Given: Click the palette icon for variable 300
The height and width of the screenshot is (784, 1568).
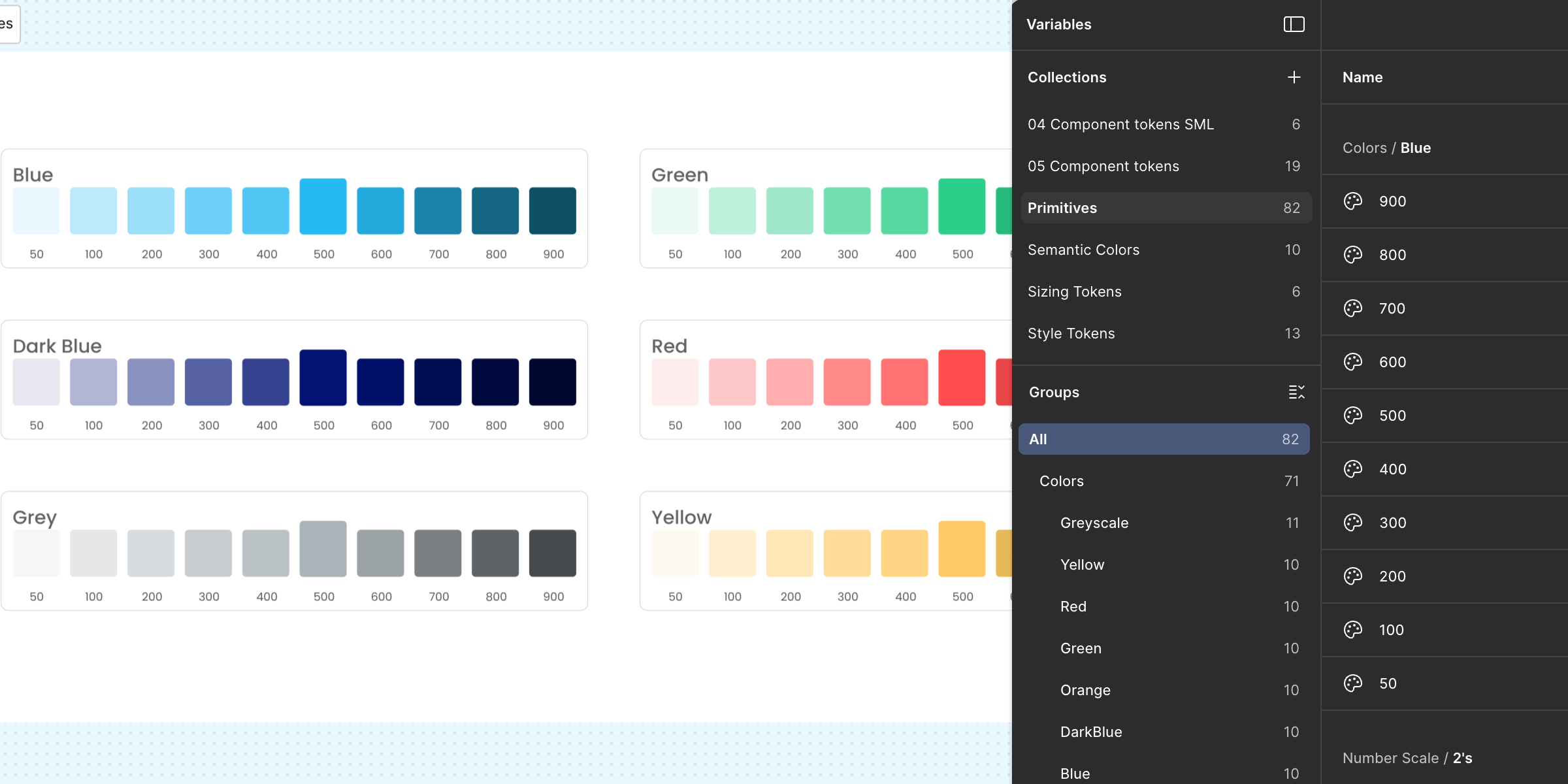Looking at the screenshot, I should pyautogui.click(x=1353, y=523).
